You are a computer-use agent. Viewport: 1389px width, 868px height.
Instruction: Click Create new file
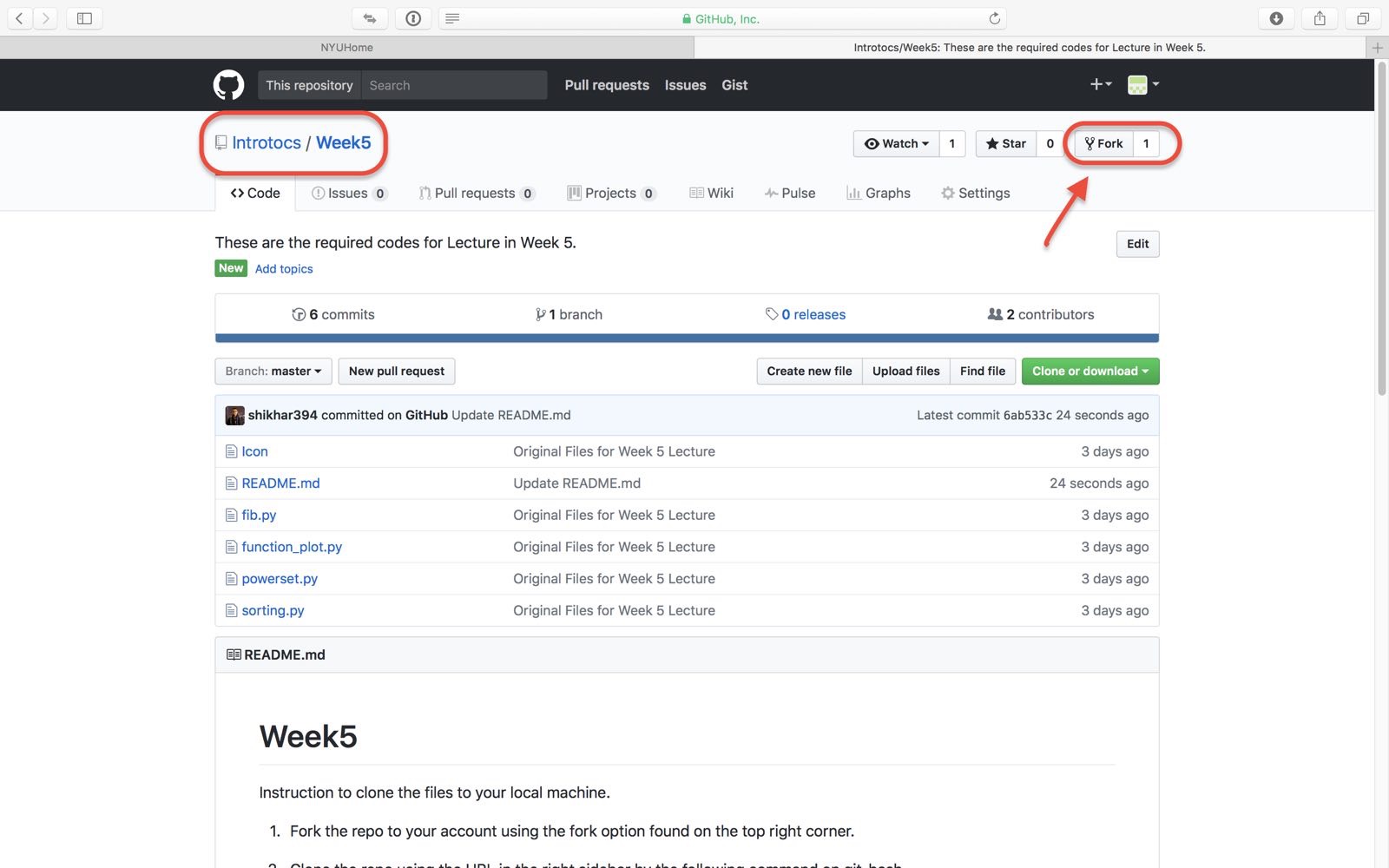(x=809, y=371)
